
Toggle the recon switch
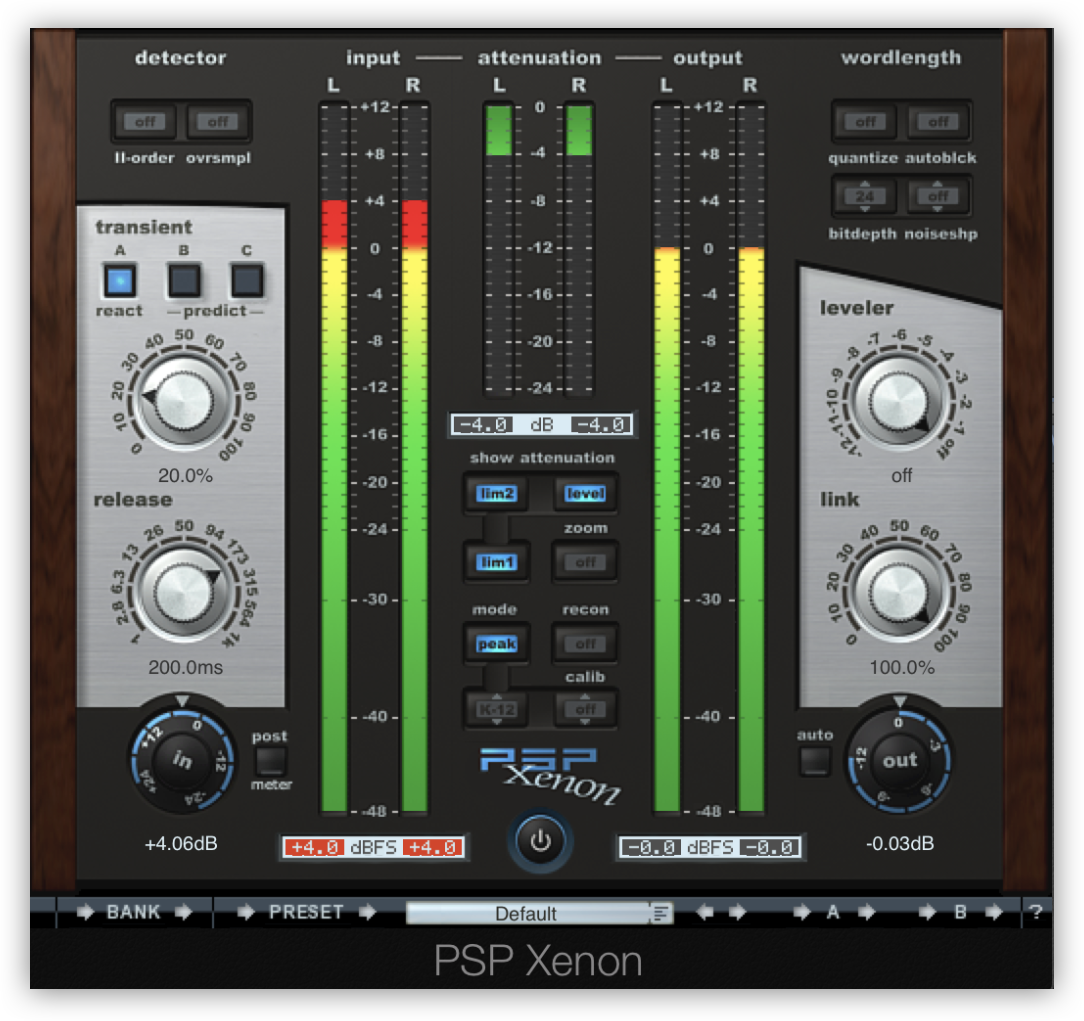[585, 644]
